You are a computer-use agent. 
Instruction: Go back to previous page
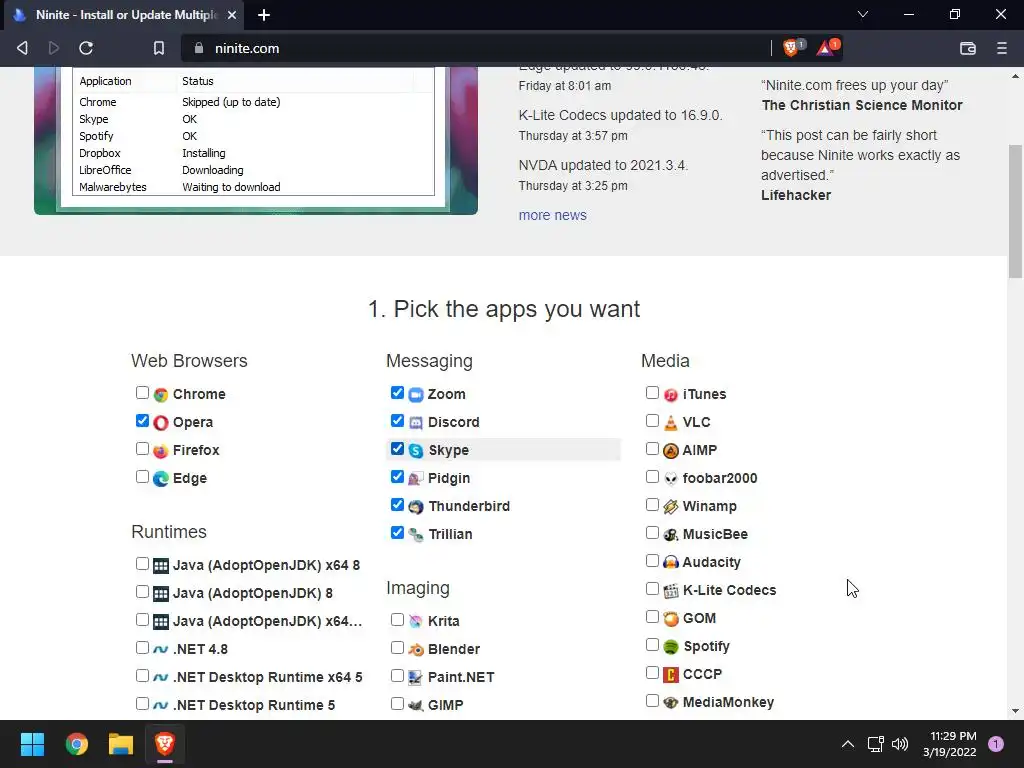coord(22,48)
